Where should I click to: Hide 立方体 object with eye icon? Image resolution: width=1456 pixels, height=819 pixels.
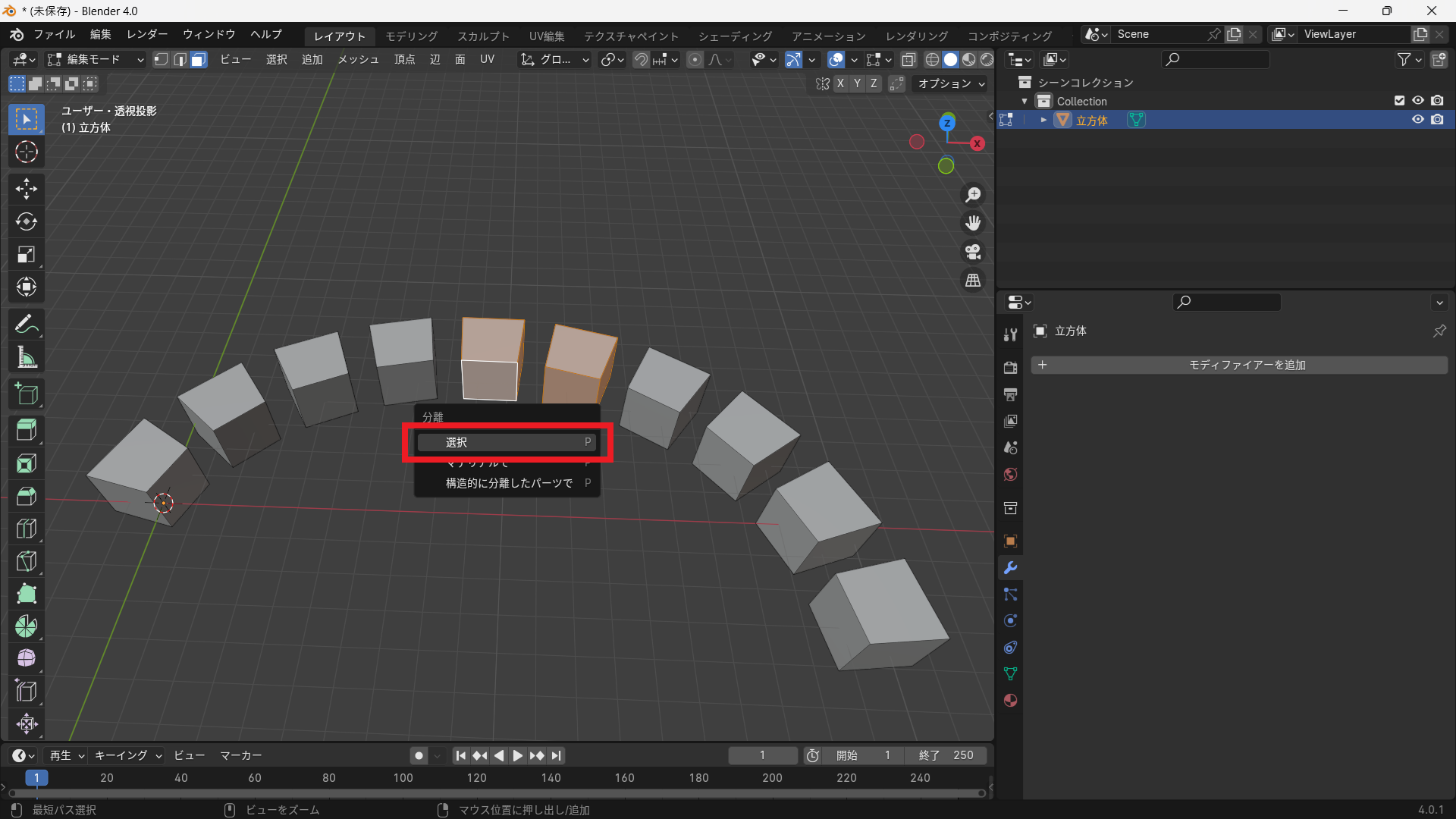(x=1417, y=120)
